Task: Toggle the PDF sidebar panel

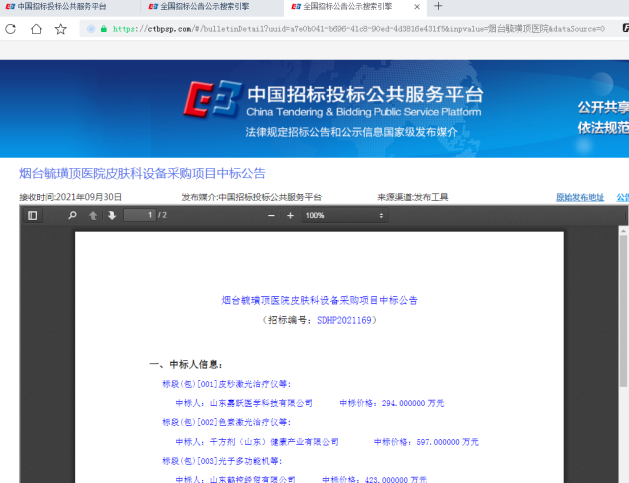Action: (33, 215)
